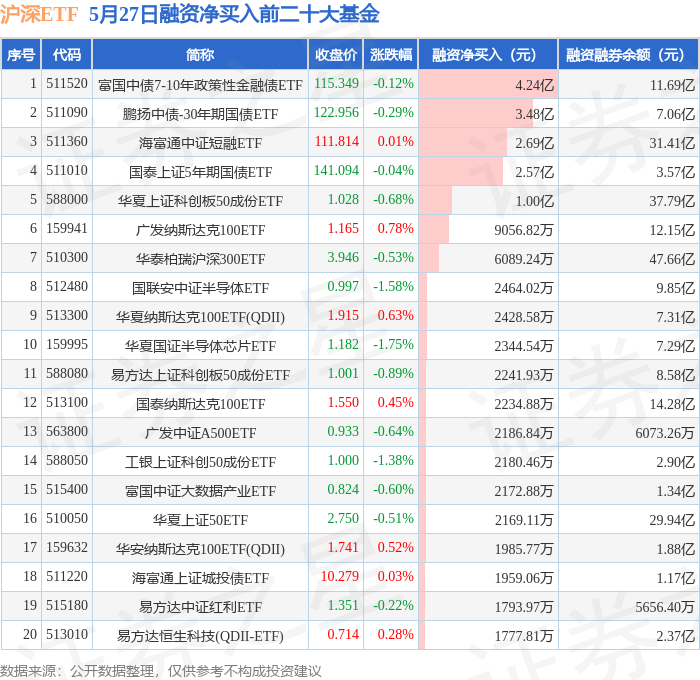Screen dimensions: 700x680
Task: Select fund code 513010
Action: tap(67, 635)
